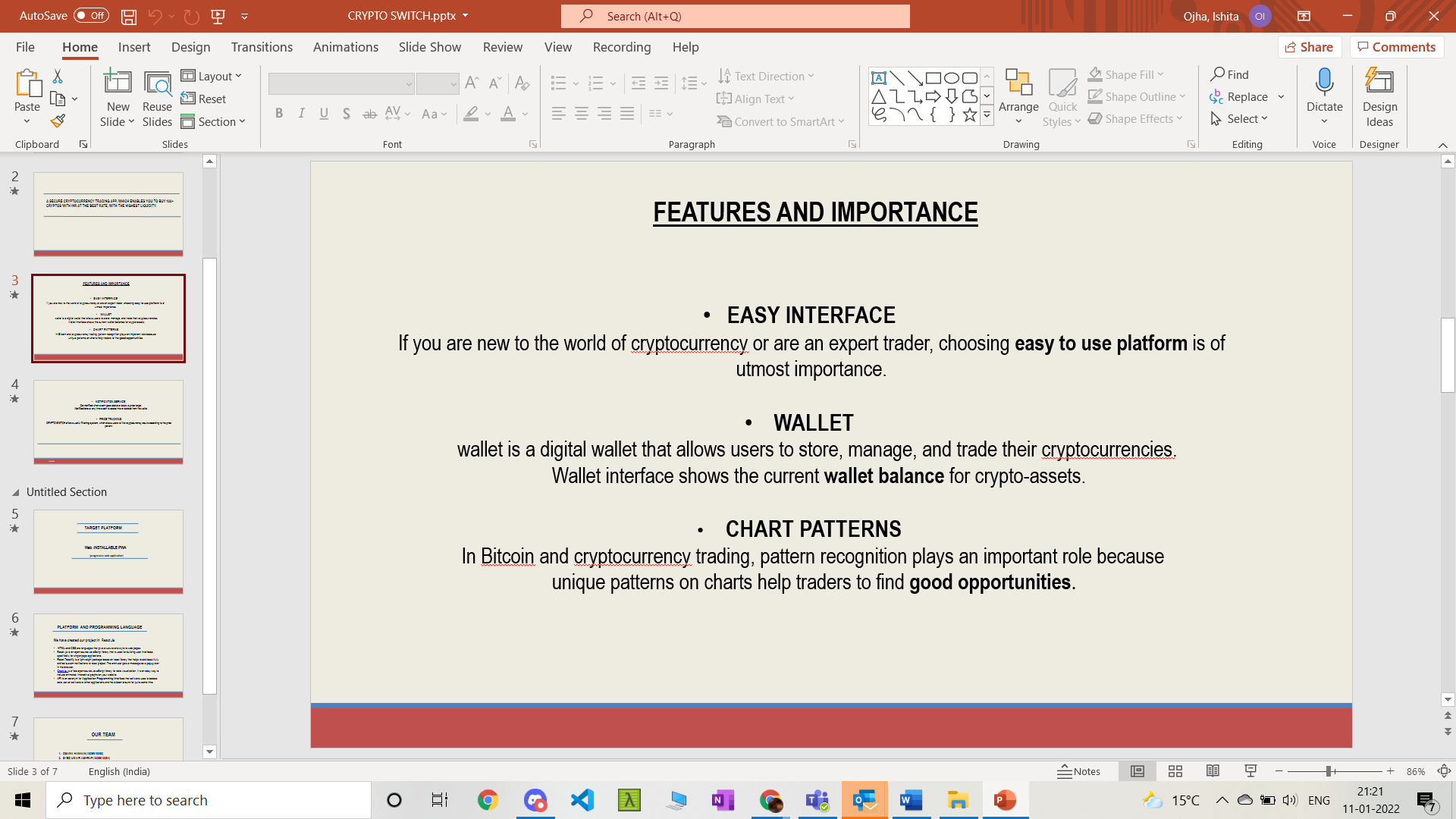This screenshot has height=819, width=1456.
Task: Insert a New Slide
Action: (x=118, y=83)
